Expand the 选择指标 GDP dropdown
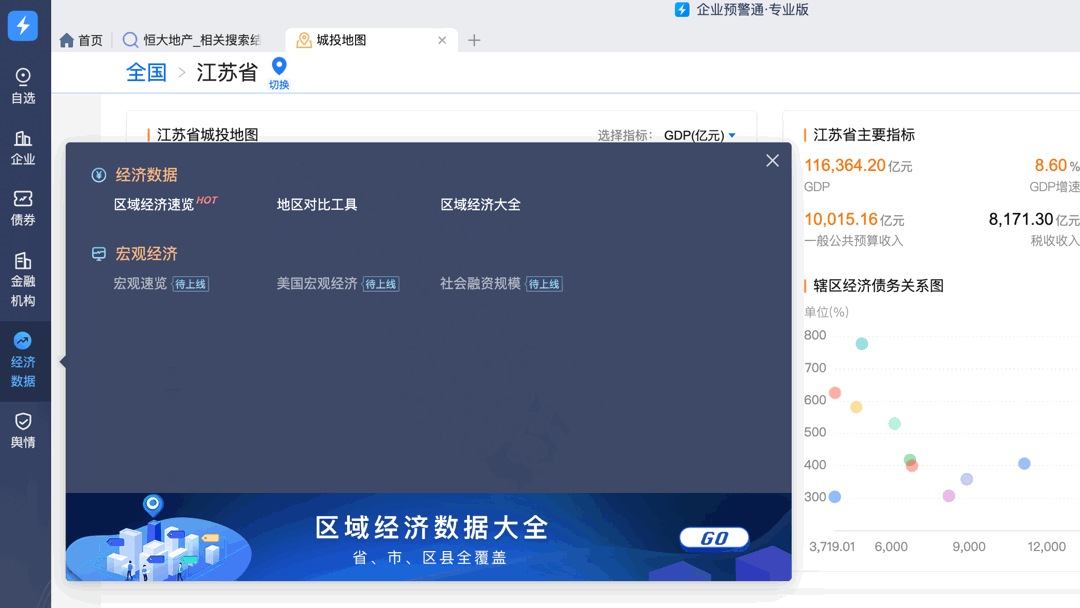Screen dimensions: 1080x608 click(700, 135)
